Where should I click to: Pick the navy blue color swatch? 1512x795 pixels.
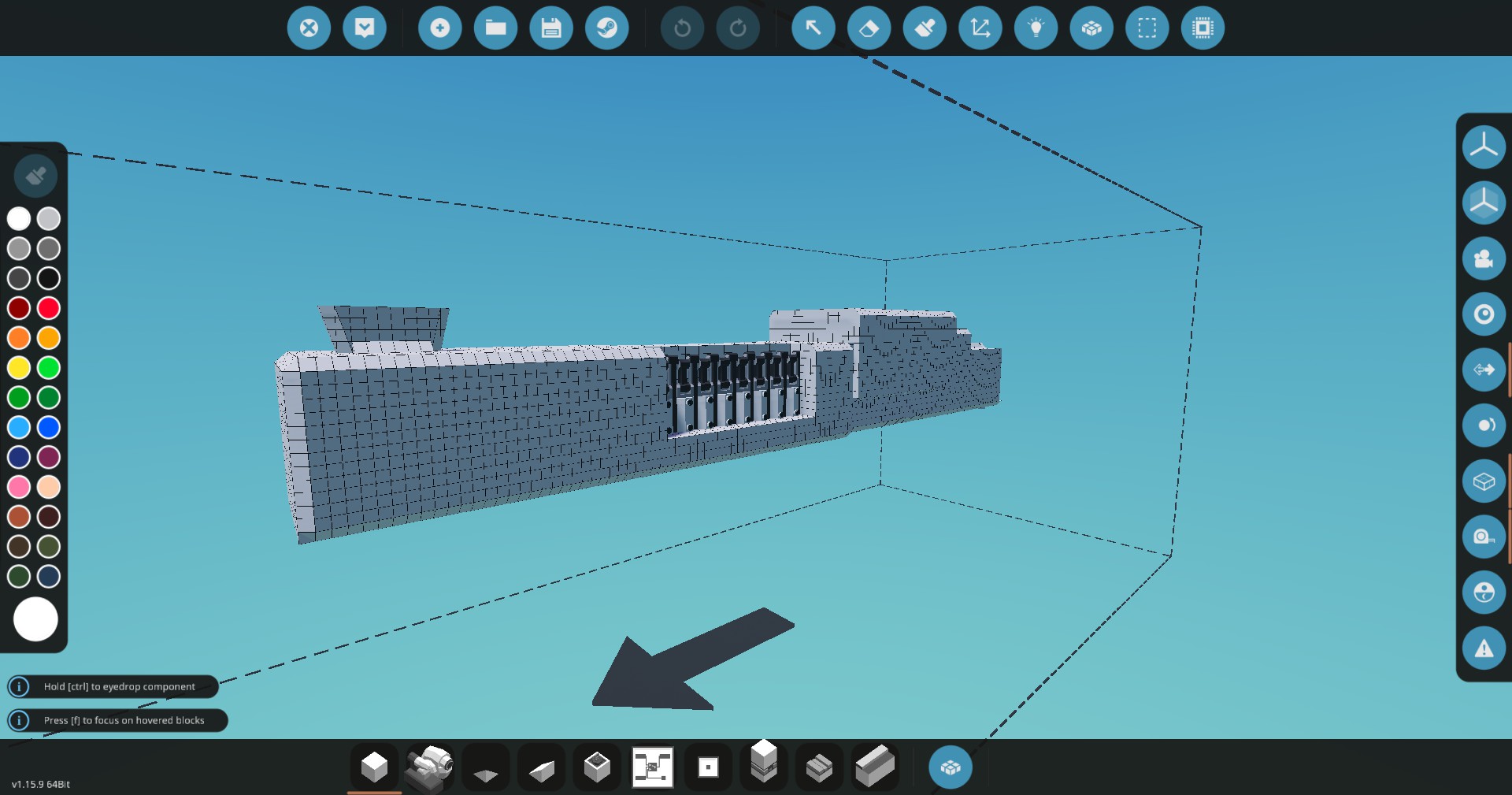[19, 457]
